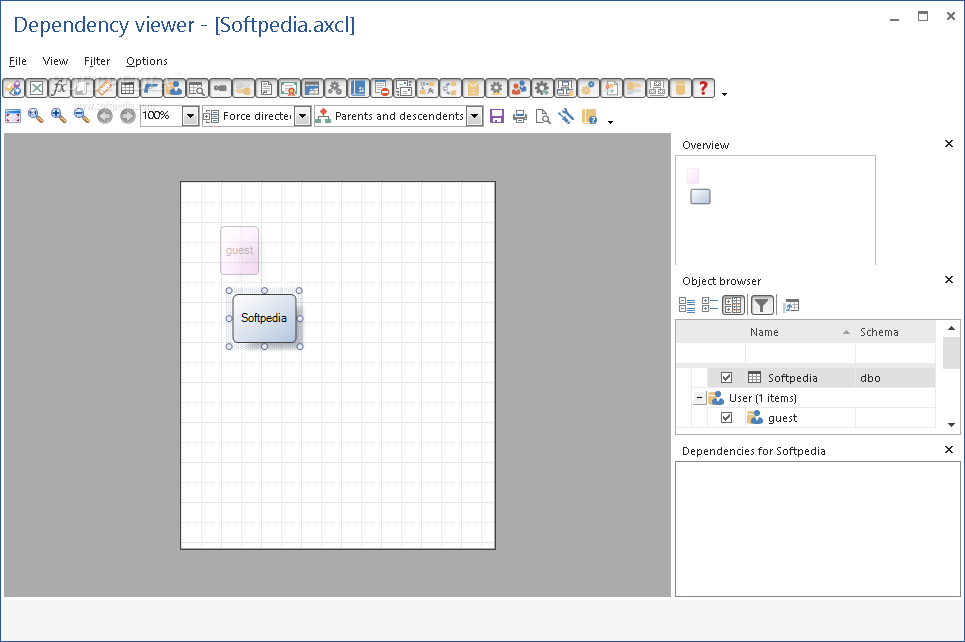Open the View menu

[x=55, y=61]
